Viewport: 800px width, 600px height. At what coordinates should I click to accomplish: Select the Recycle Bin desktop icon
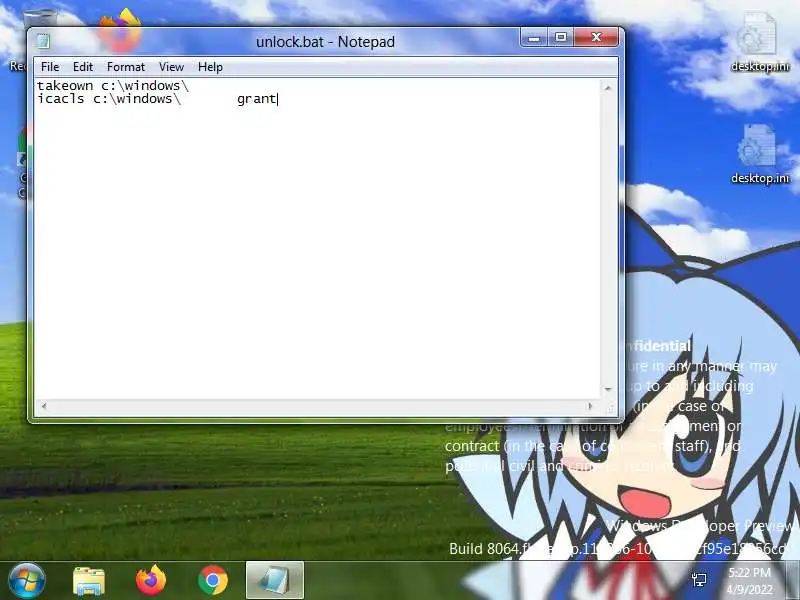click(x=39, y=18)
